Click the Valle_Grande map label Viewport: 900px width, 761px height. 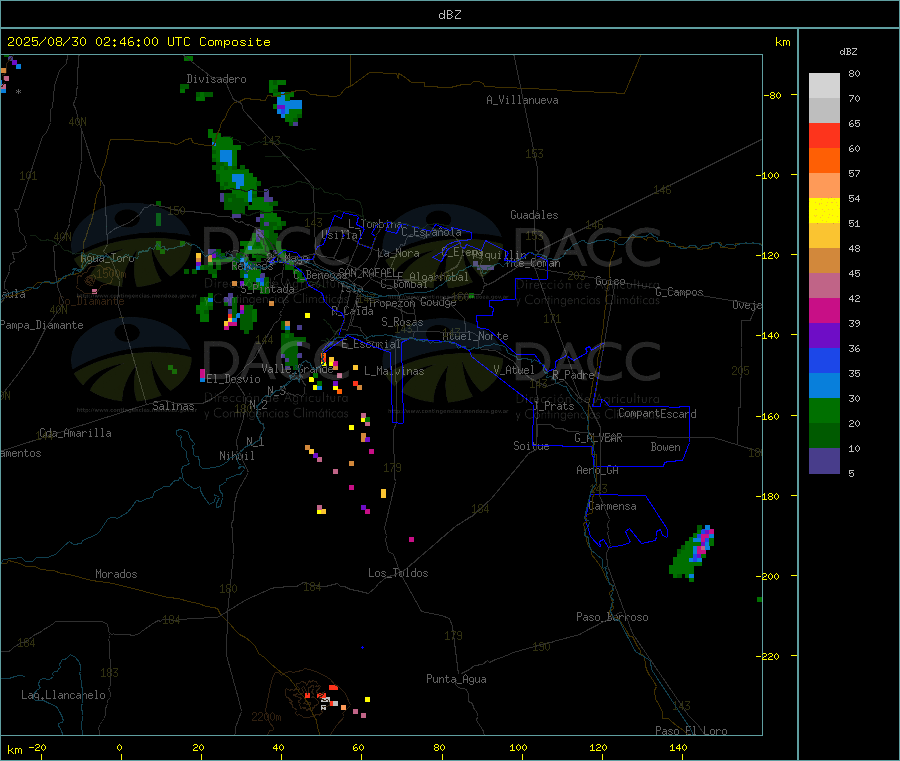[x=297, y=369]
